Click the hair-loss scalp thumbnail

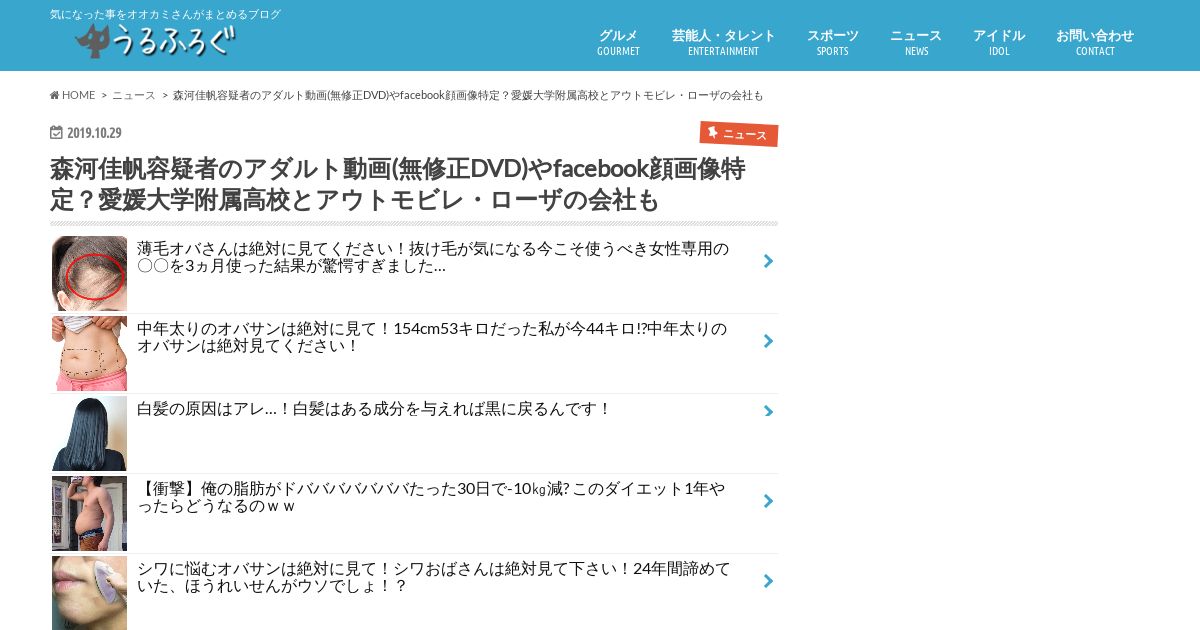[89, 273]
